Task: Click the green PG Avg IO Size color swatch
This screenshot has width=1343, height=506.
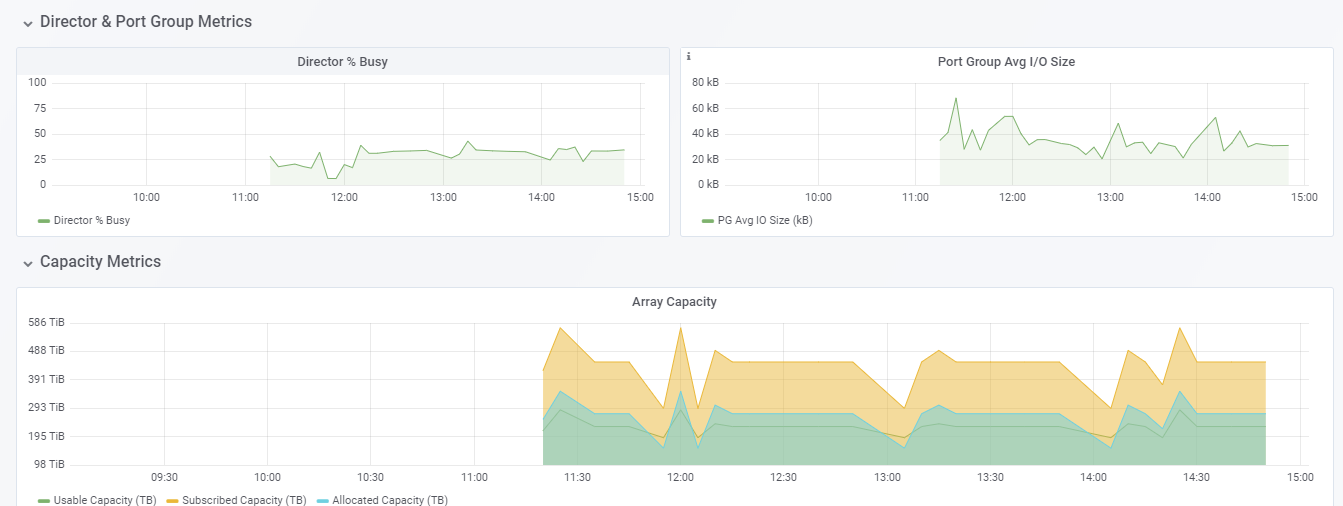Action: coord(708,220)
